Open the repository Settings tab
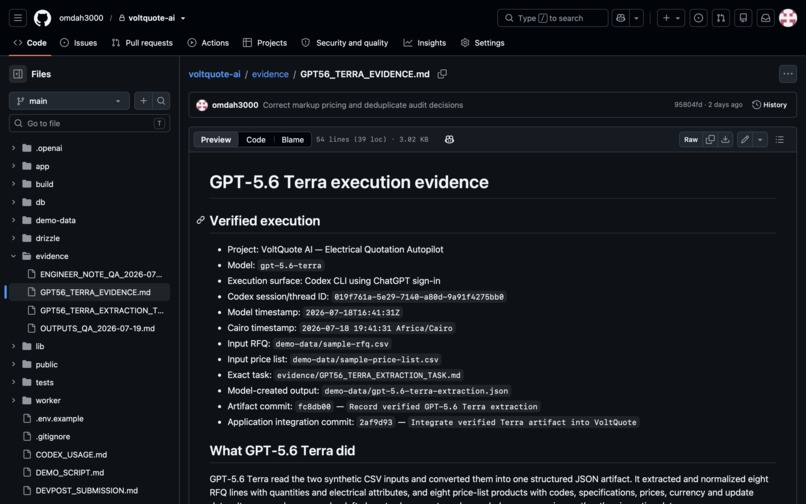Image resolution: width=806 pixels, height=504 pixels. click(x=482, y=43)
